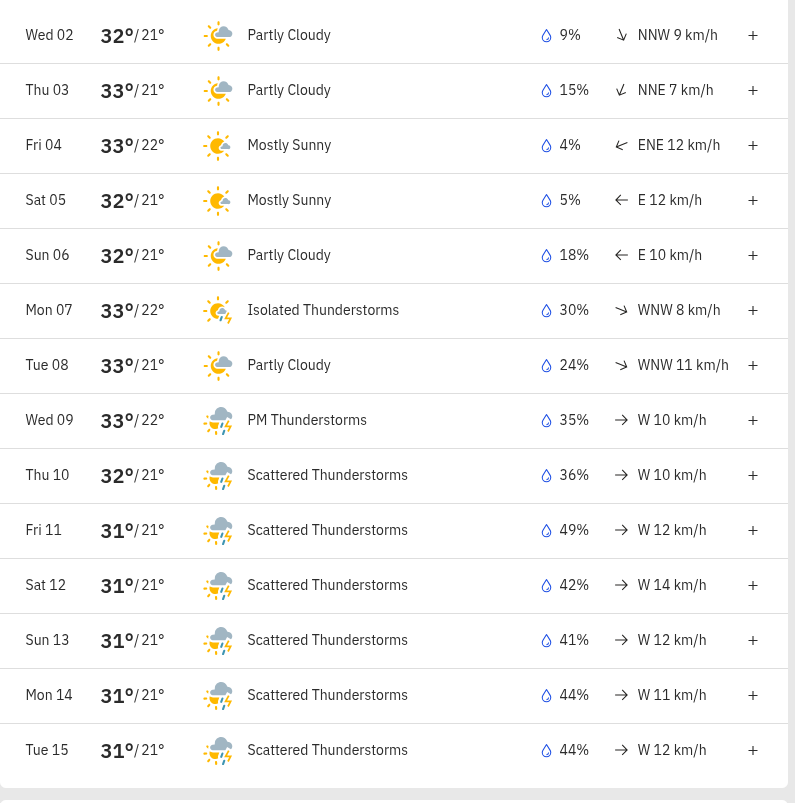Select the Sat 05 date label
The width and height of the screenshot is (795, 803).
point(46,200)
